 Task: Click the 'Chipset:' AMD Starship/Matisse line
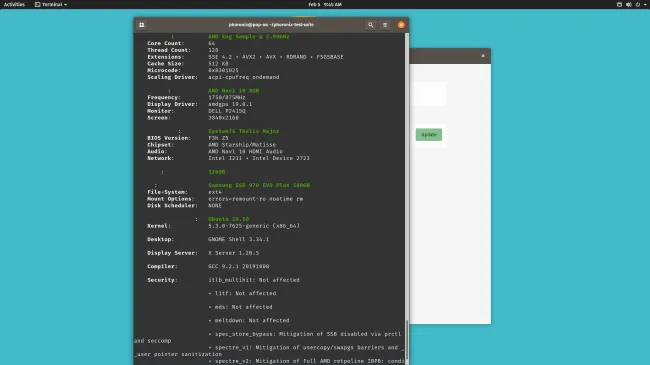211,145
